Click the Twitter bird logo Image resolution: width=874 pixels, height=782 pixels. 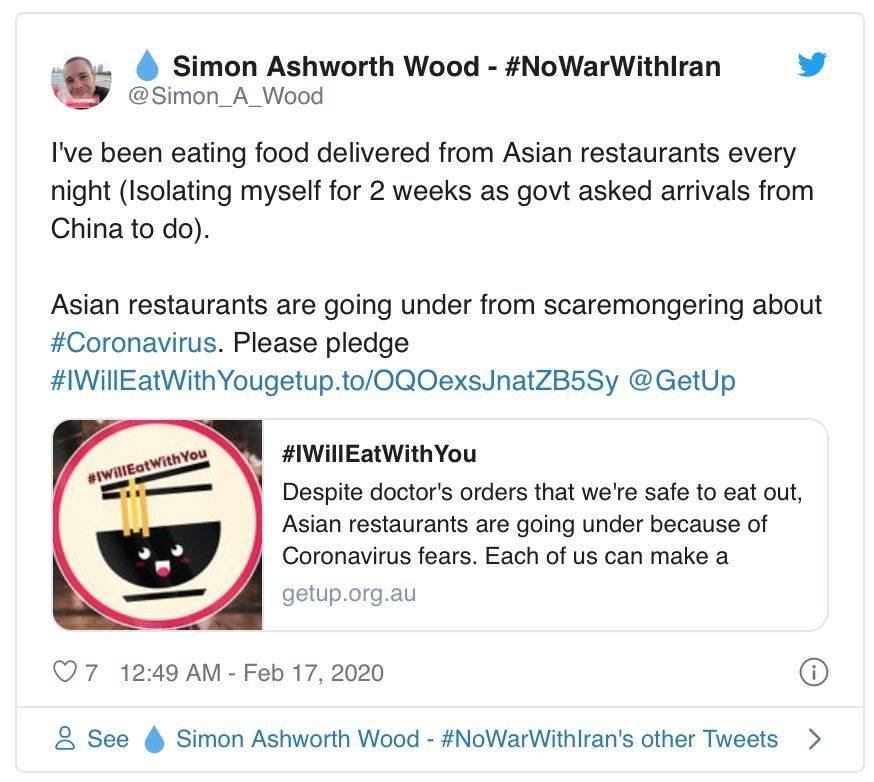tap(812, 64)
